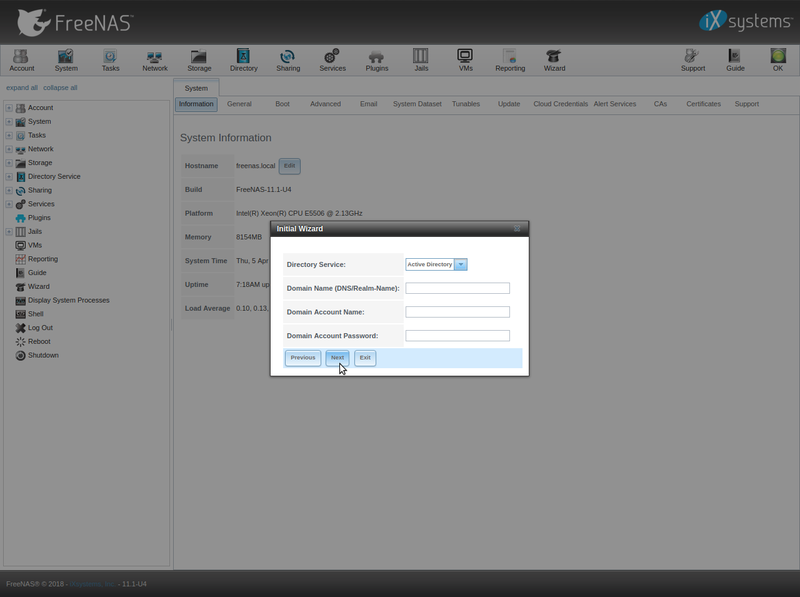Click Display System Processes sidebar icon
Image resolution: width=800 pixels, height=597 pixels.
click(x=20, y=301)
